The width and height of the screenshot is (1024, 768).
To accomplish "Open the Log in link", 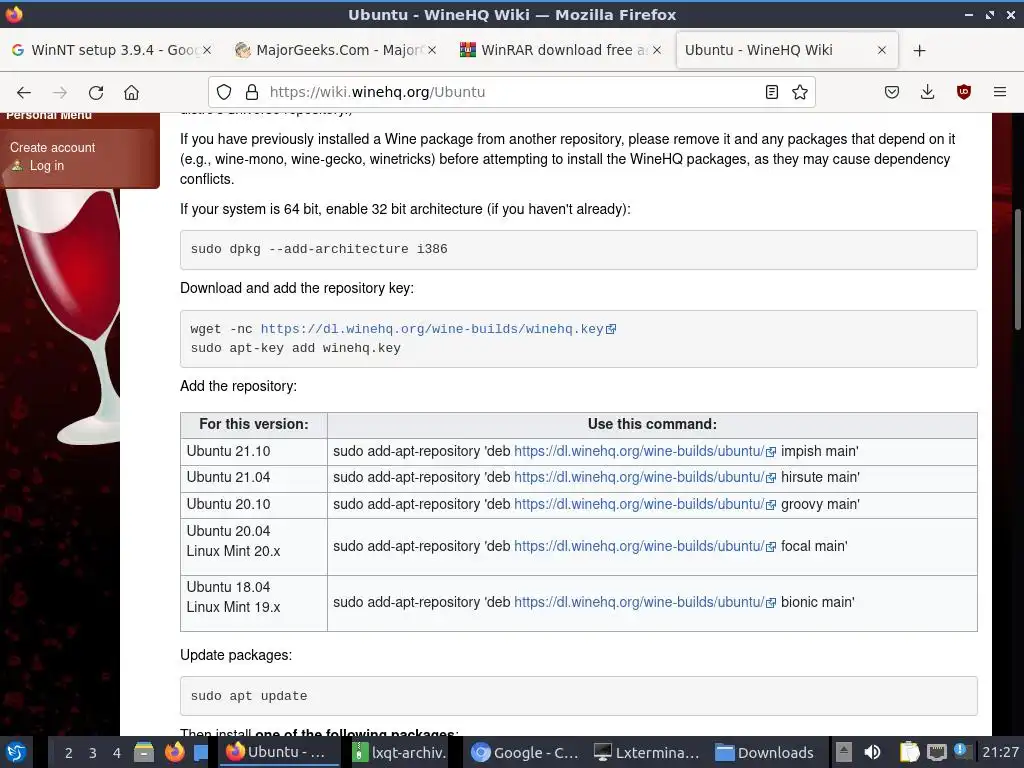I will (x=46, y=166).
